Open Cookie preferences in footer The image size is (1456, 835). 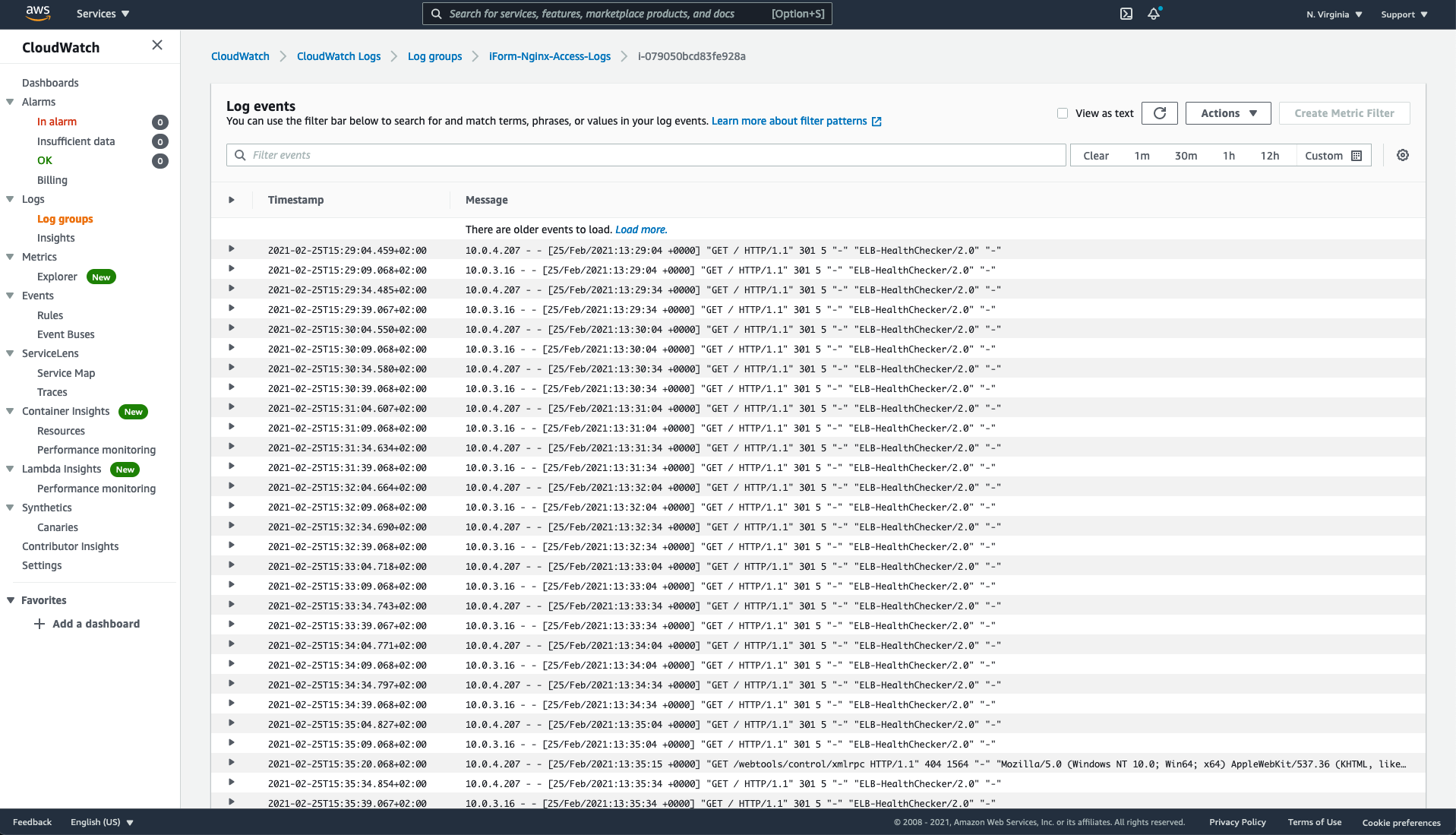click(1401, 823)
